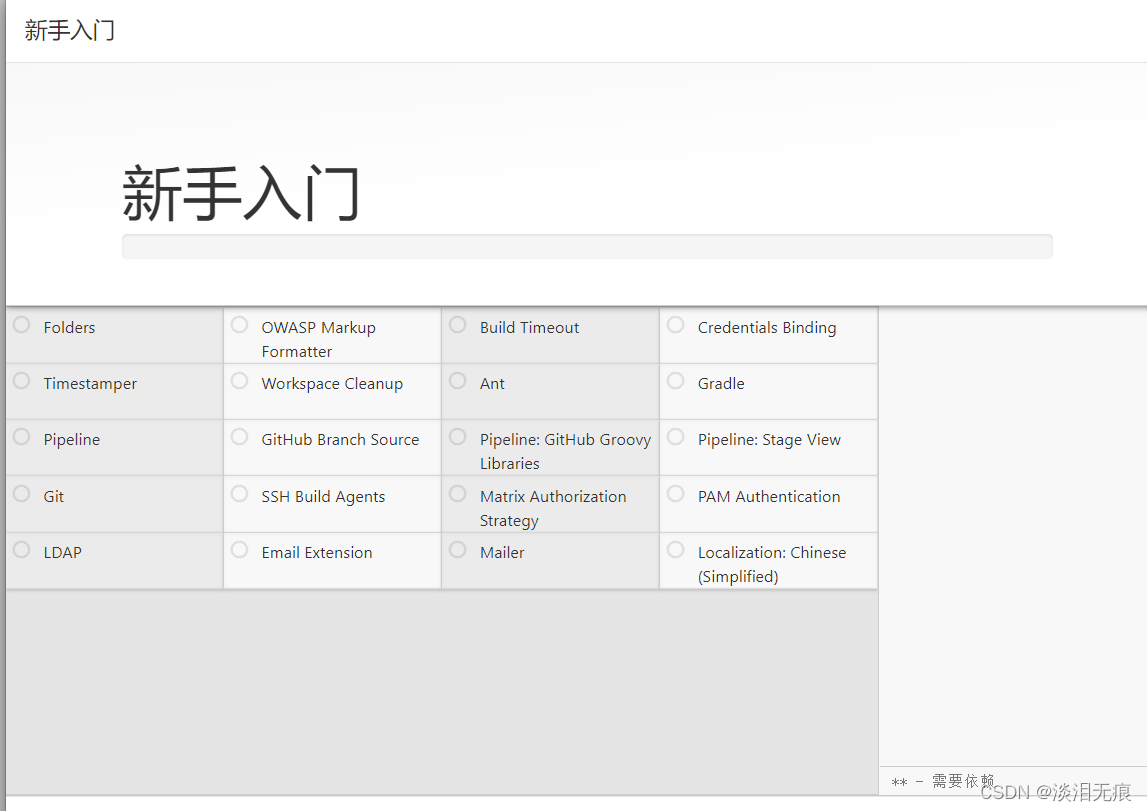Click the status circle next to Folders
The image size is (1147, 811).
[22, 325]
